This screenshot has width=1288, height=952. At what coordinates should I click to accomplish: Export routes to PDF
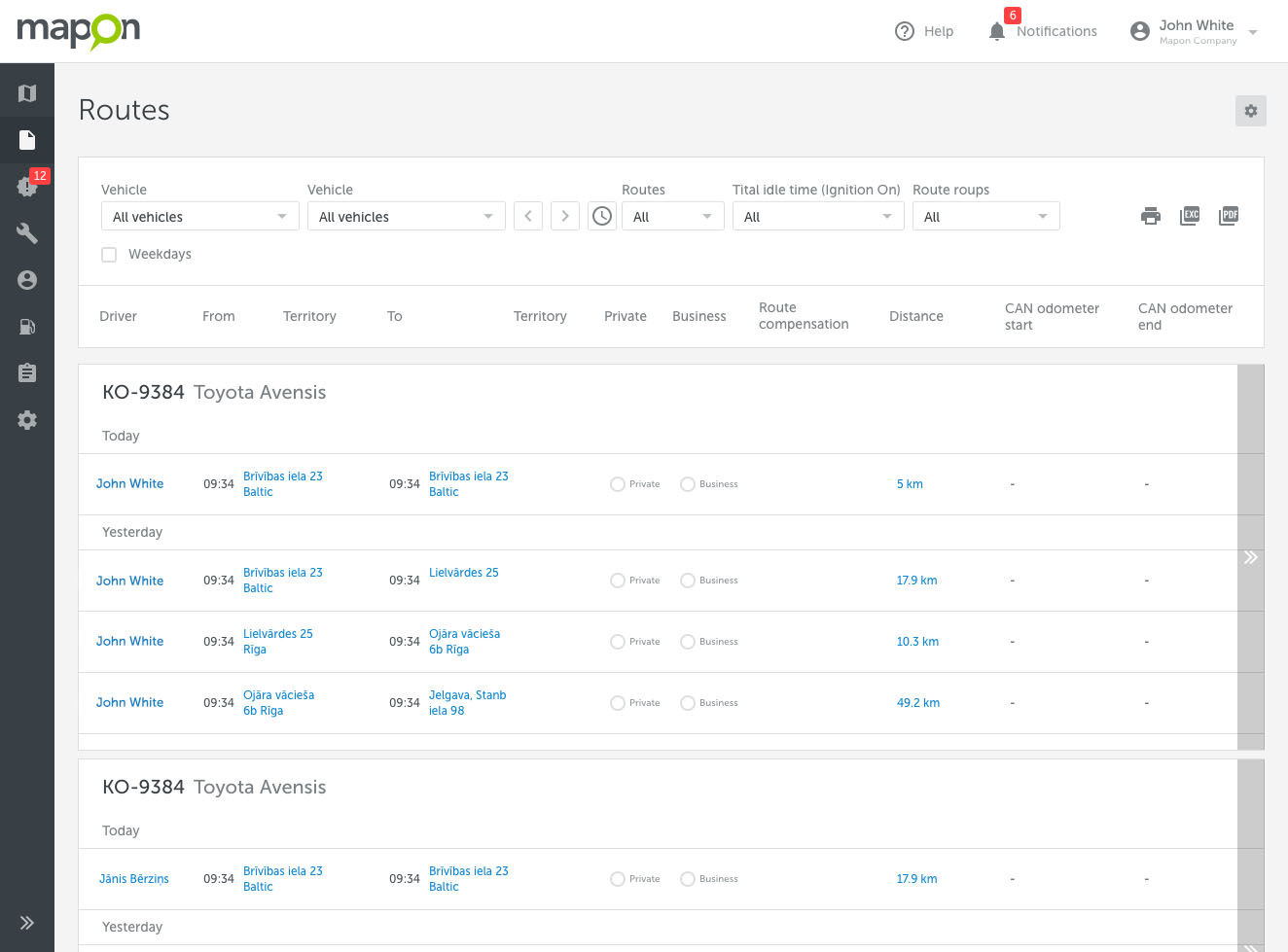tap(1229, 216)
